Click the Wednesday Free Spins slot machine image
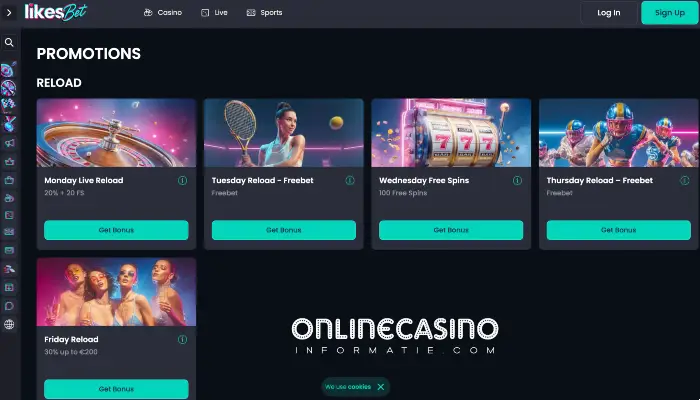 tap(451, 133)
